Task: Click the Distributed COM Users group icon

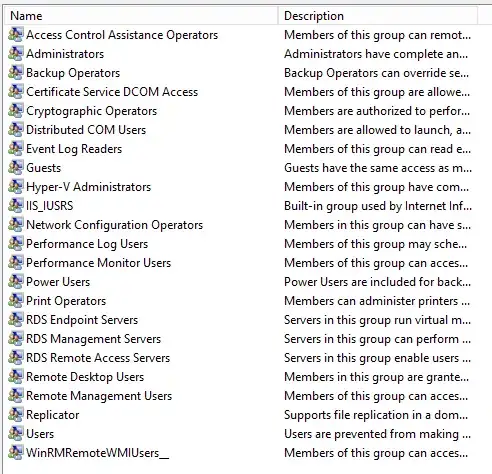Action: 16,130
